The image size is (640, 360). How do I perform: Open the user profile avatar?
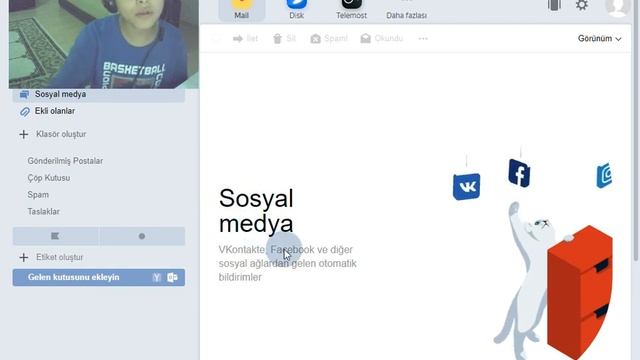618,7
